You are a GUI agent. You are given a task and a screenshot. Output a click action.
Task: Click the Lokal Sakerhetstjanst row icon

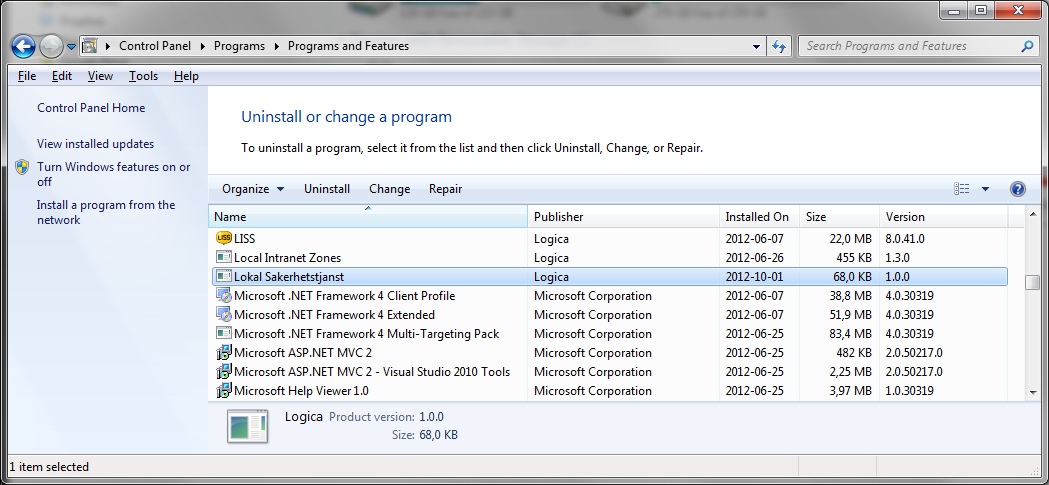click(224, 276)
